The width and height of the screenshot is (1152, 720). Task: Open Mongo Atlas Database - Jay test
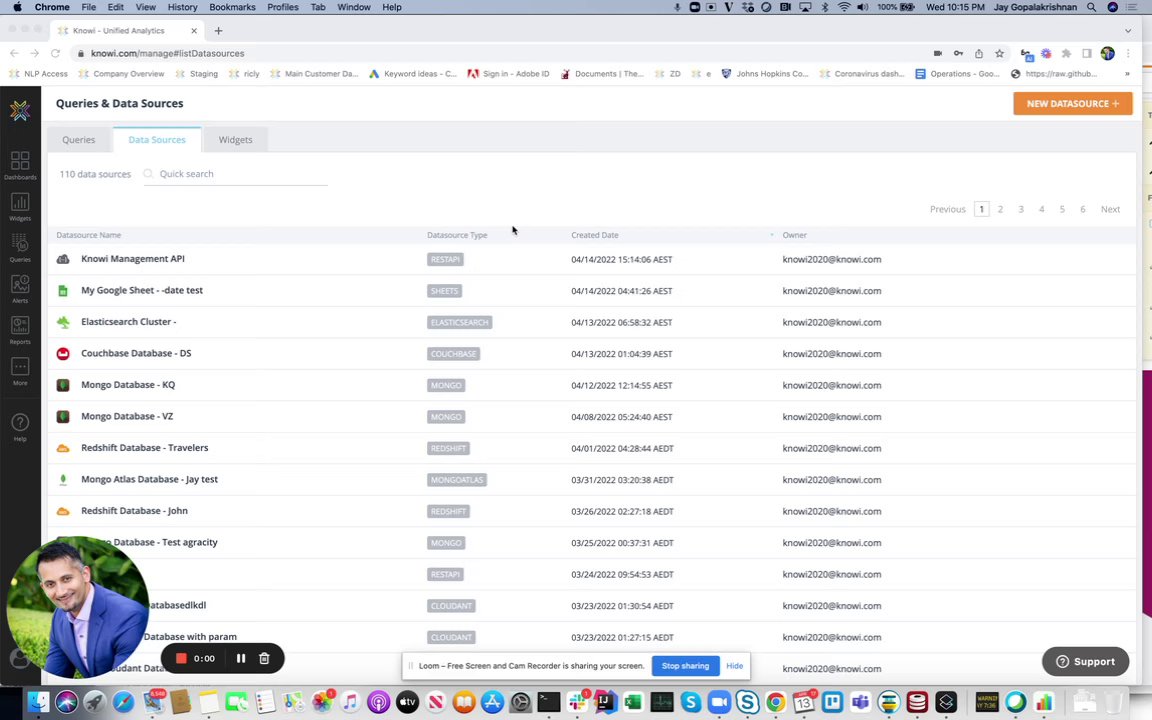(149, 479)
